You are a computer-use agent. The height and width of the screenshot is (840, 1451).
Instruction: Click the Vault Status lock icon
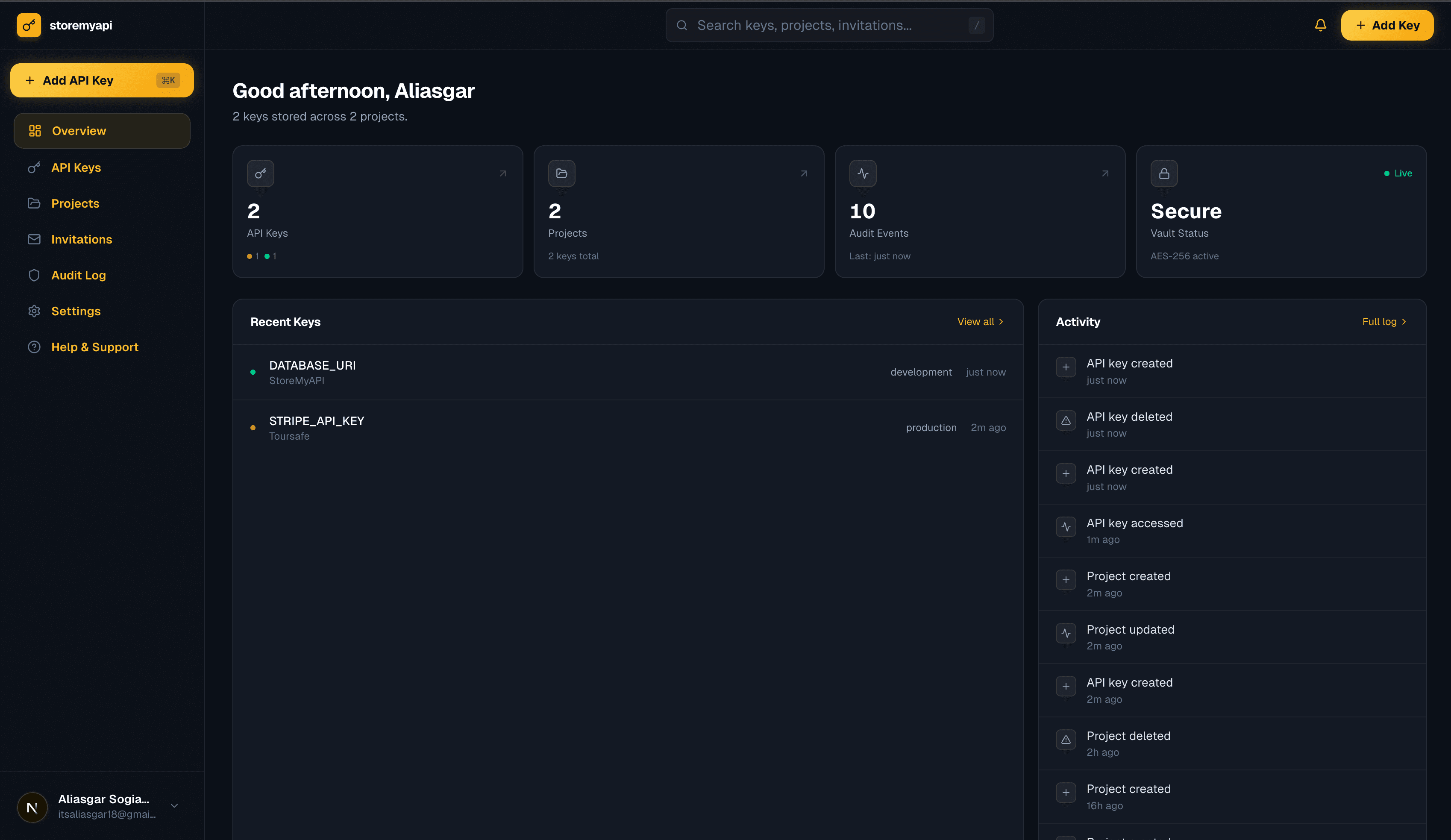(1164, 173)
